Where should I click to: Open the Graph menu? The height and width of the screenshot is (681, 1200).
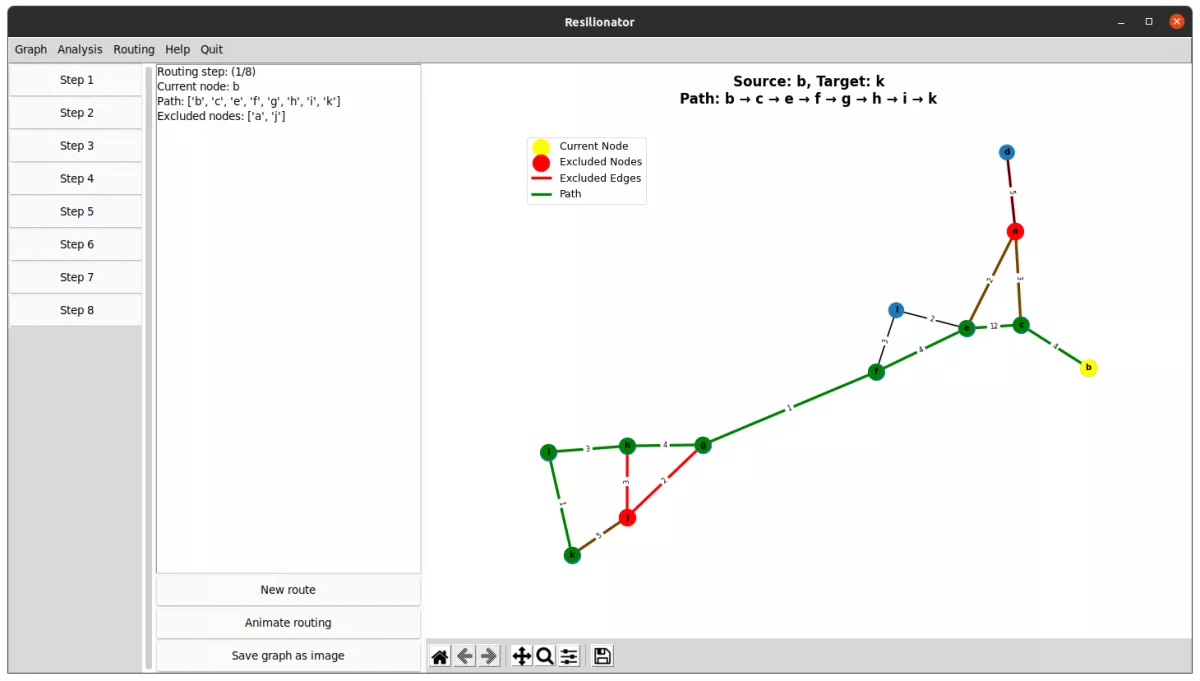click(x=31, y=49)
